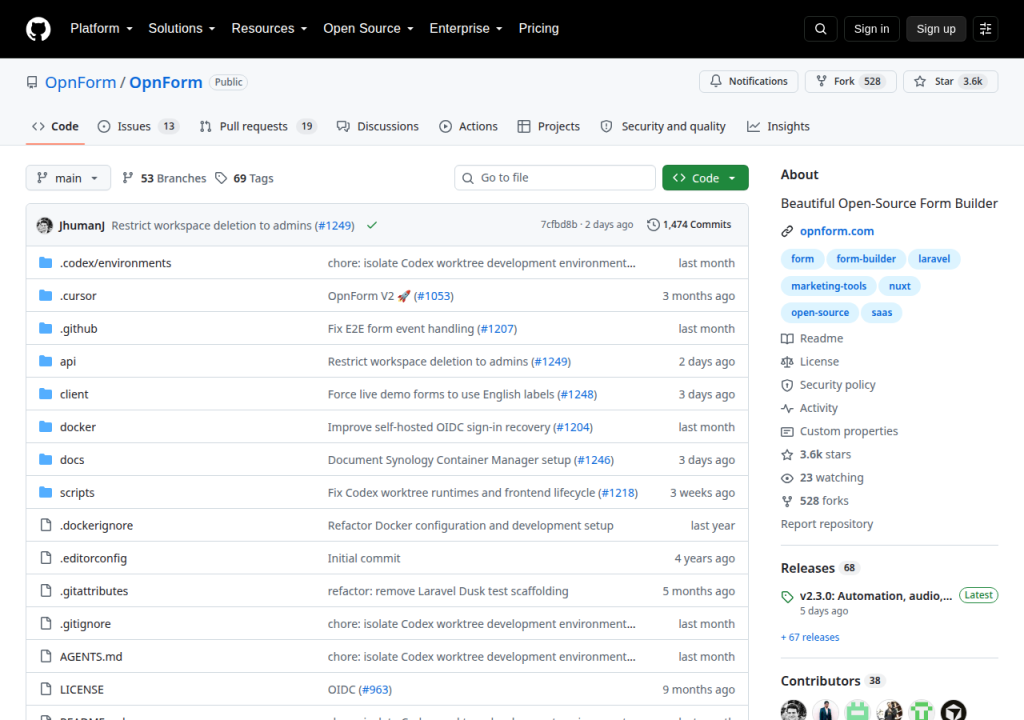1024x720 pixels.
Task: Switch to the Discussions tab
Action: pyautogui.click(x=377, y=126)
